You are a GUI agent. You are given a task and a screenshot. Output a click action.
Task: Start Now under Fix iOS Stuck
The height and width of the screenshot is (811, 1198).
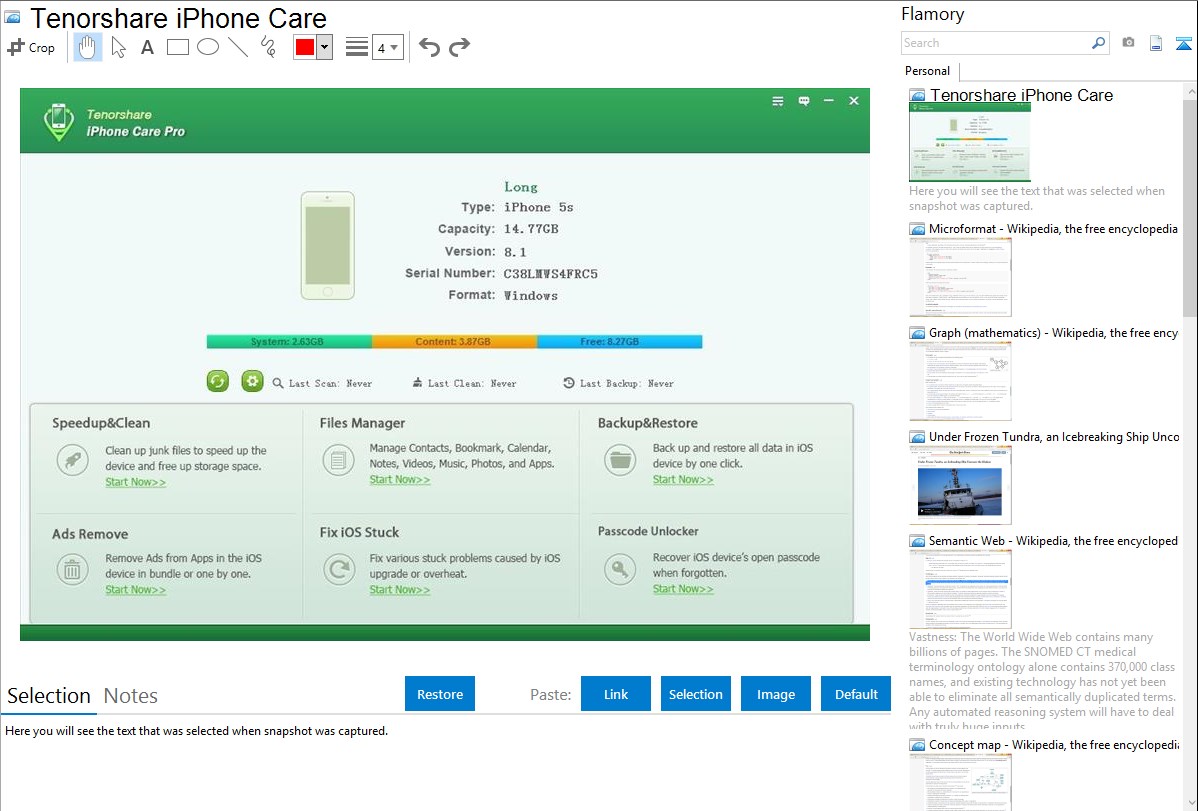[x=400, y=590]
